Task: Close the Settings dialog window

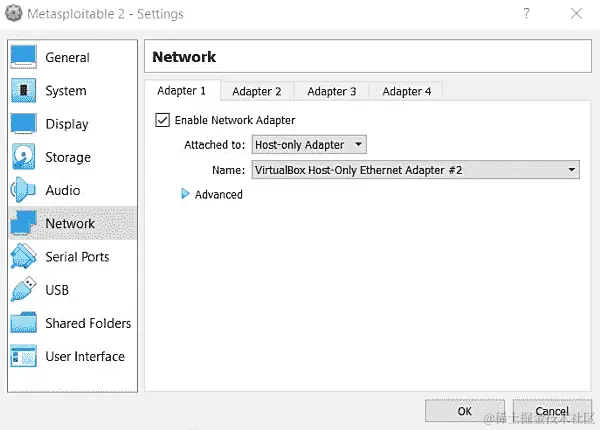Action: (x=576, y=13)
